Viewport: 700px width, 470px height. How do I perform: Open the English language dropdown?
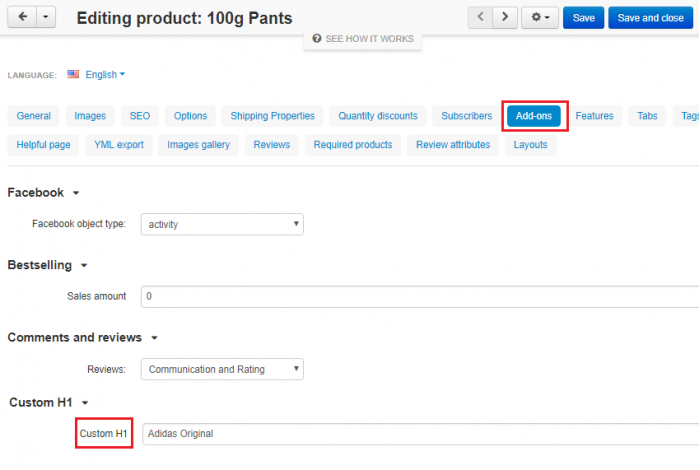(x=105, y=75)
